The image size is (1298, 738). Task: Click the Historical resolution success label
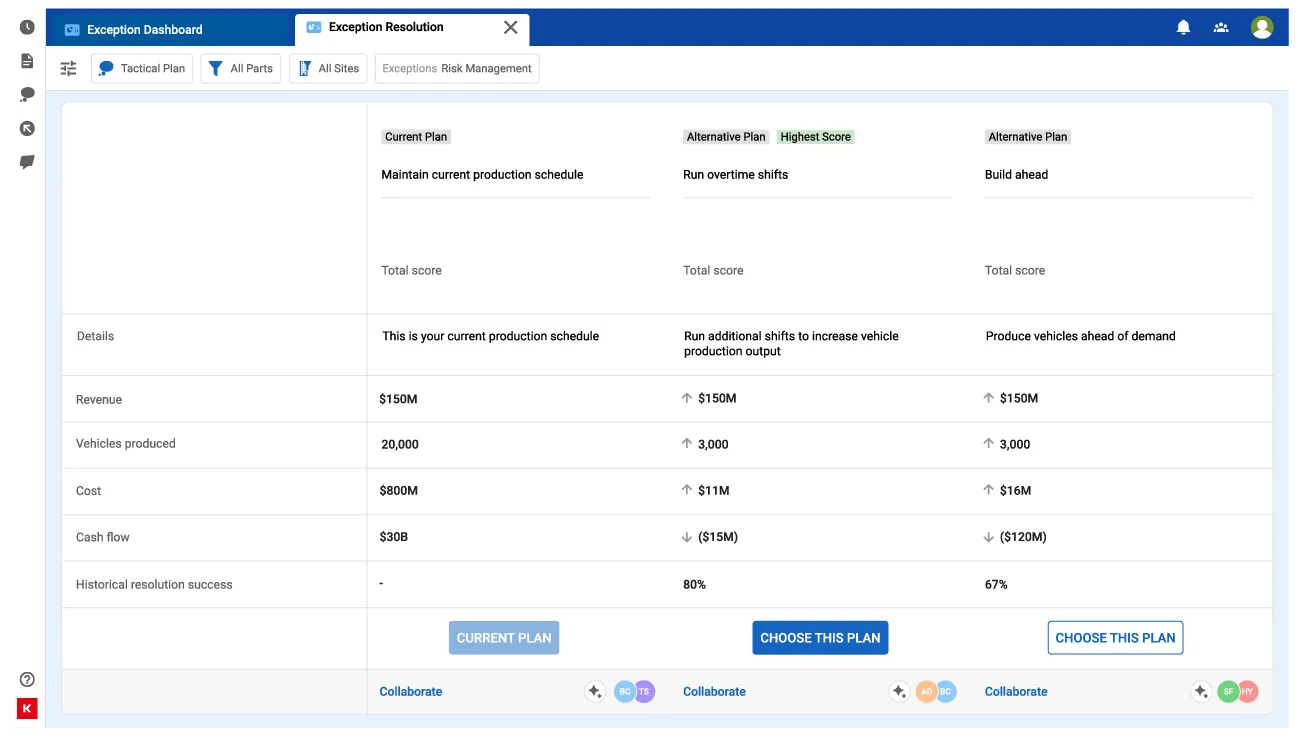tap(154, 584)
